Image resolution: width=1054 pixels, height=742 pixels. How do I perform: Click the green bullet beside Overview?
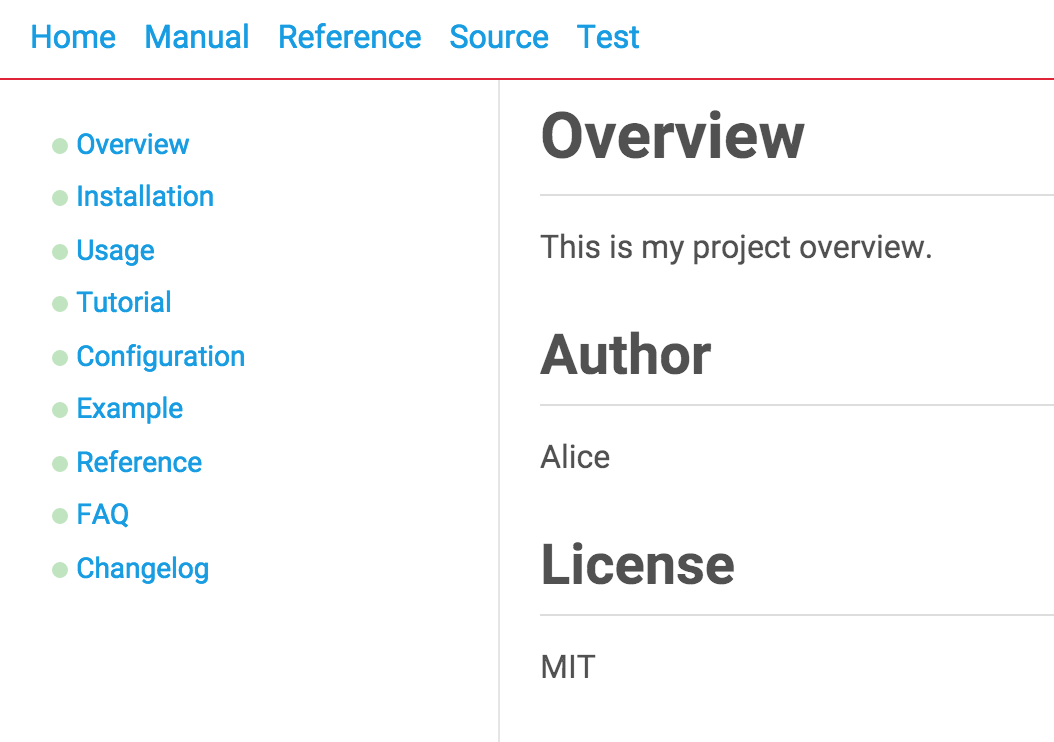60,146
